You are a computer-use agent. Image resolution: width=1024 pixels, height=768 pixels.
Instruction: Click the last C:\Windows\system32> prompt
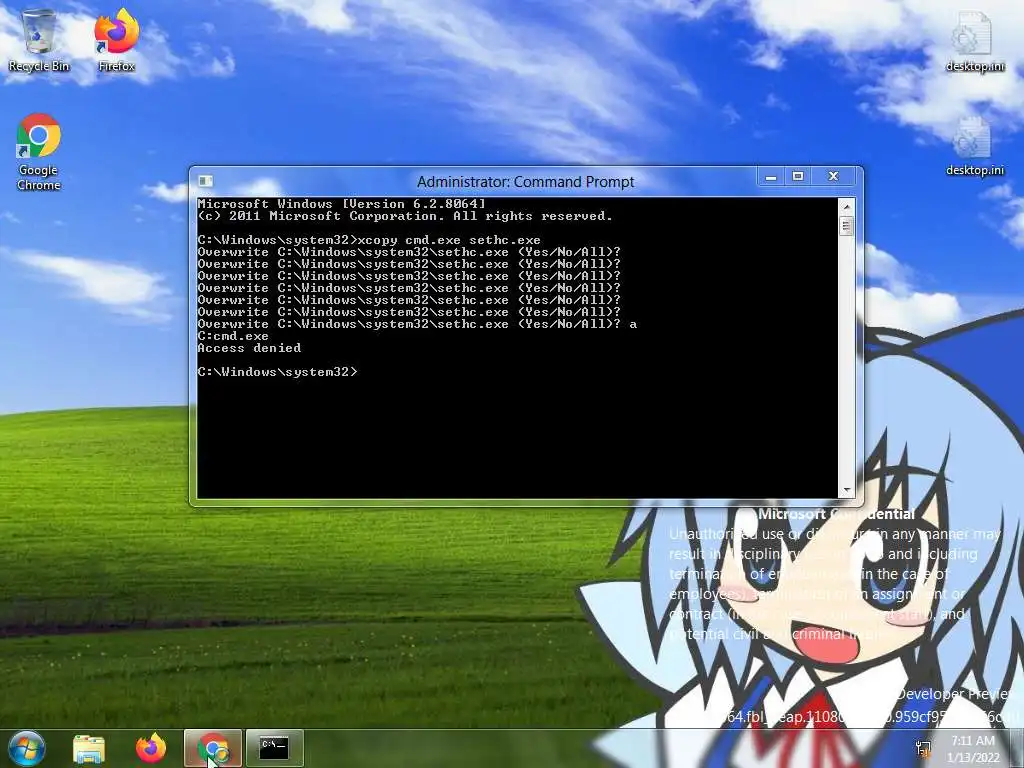point(278,372)
